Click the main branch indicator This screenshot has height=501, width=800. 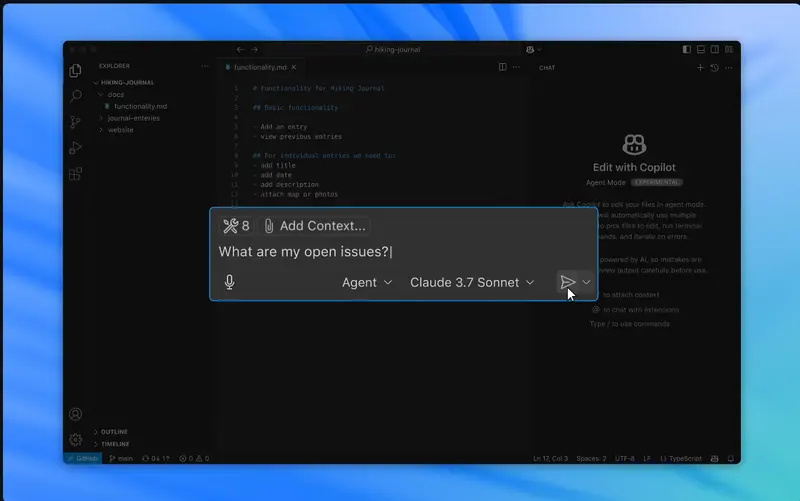click(x=120, y=458)
